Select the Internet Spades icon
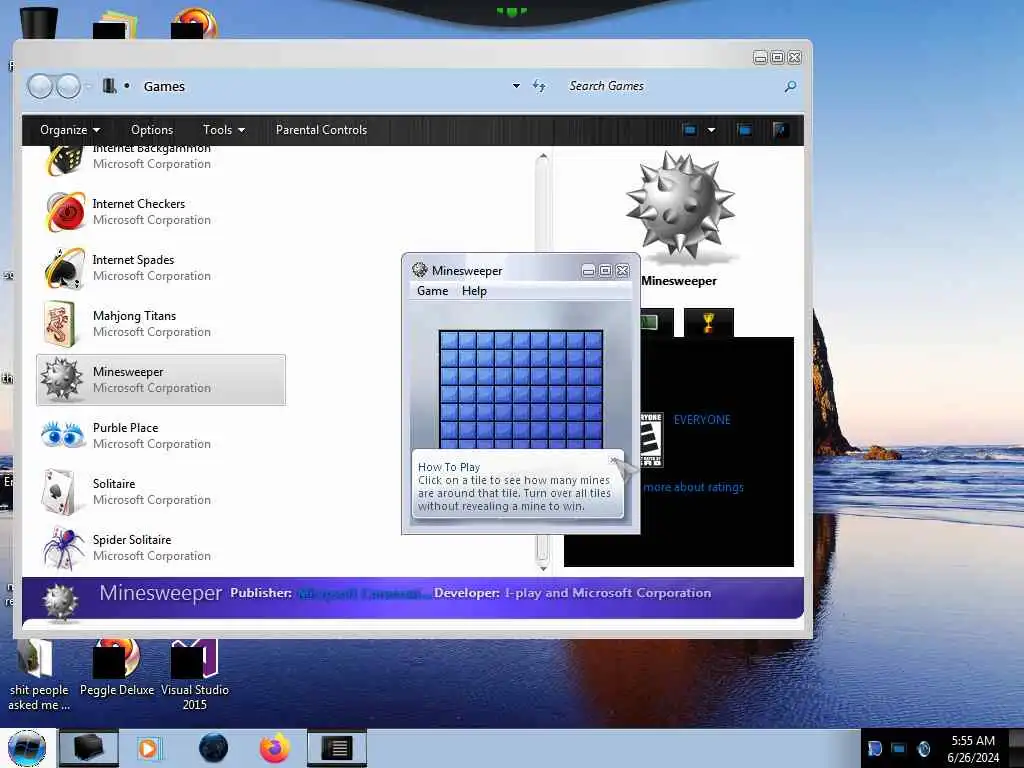 [64, 268]
